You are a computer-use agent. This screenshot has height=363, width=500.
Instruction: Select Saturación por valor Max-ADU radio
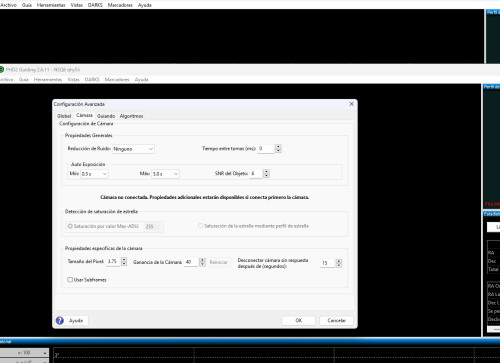pyautogui.click(x=70, y=226)
